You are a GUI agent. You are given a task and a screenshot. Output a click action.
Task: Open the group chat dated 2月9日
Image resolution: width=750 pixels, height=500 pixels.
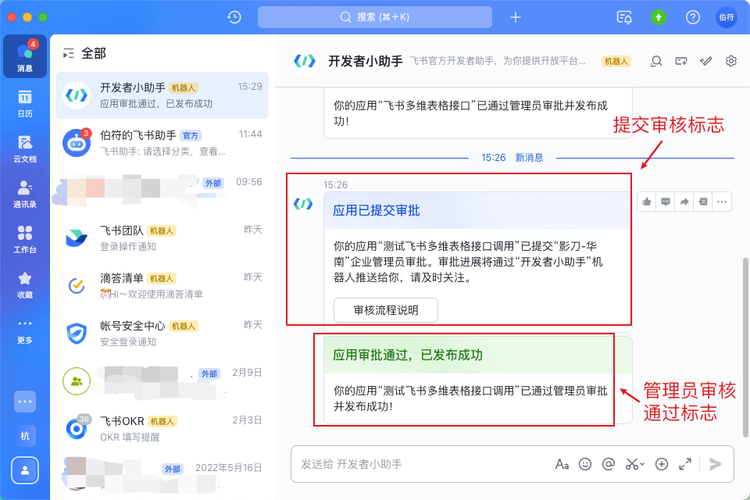pyautogui.click(x=162, y=381)
